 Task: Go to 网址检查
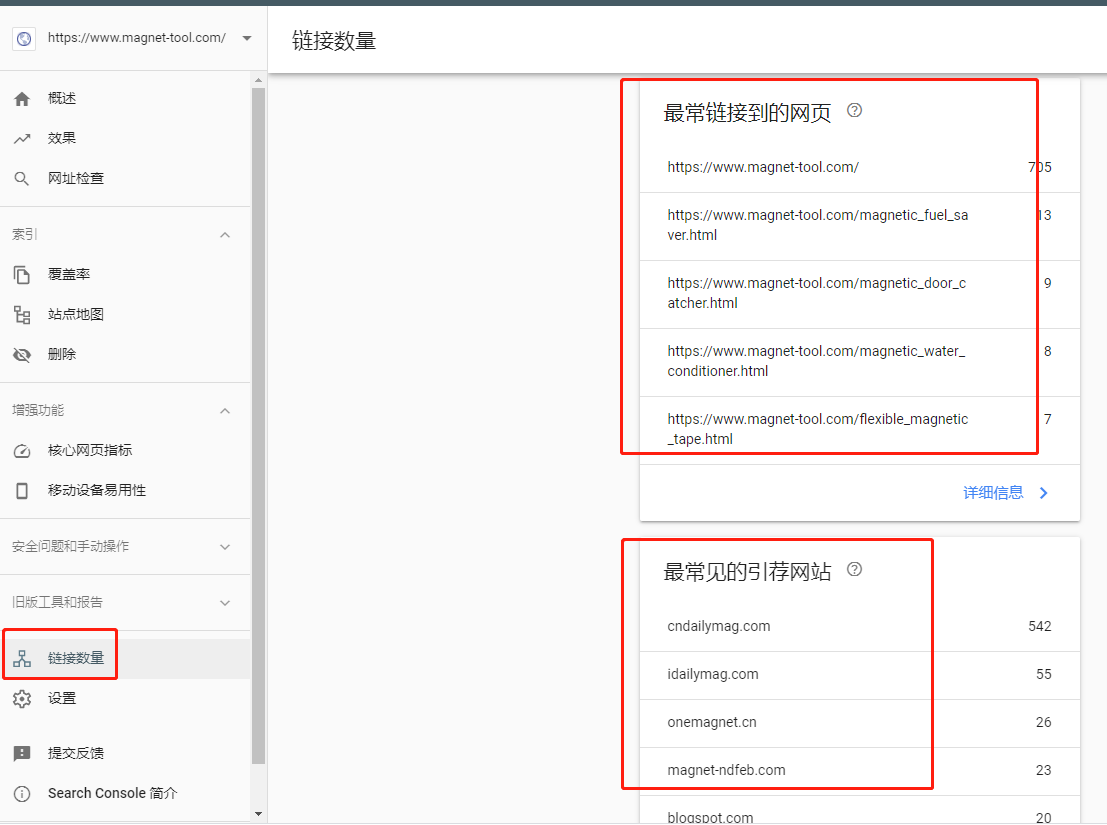125,179
